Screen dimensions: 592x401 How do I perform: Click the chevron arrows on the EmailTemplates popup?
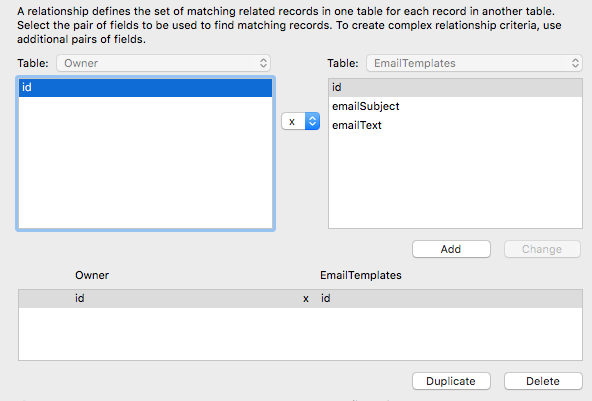pos(575,63)
